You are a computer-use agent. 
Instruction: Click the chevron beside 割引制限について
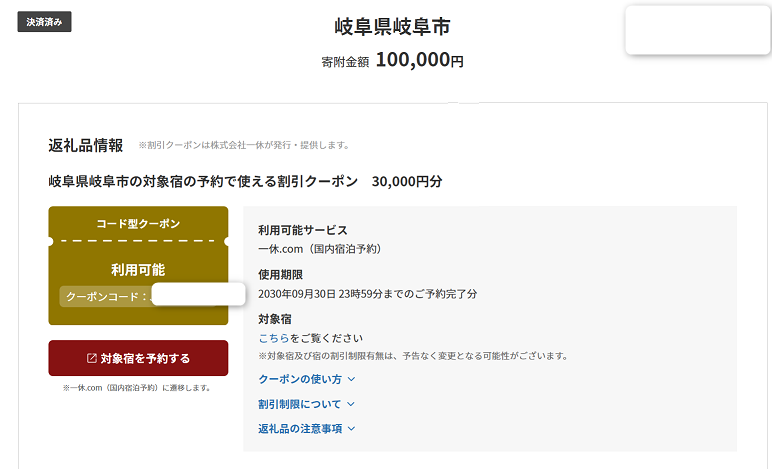pyautogui.click(x=351, y=404)
